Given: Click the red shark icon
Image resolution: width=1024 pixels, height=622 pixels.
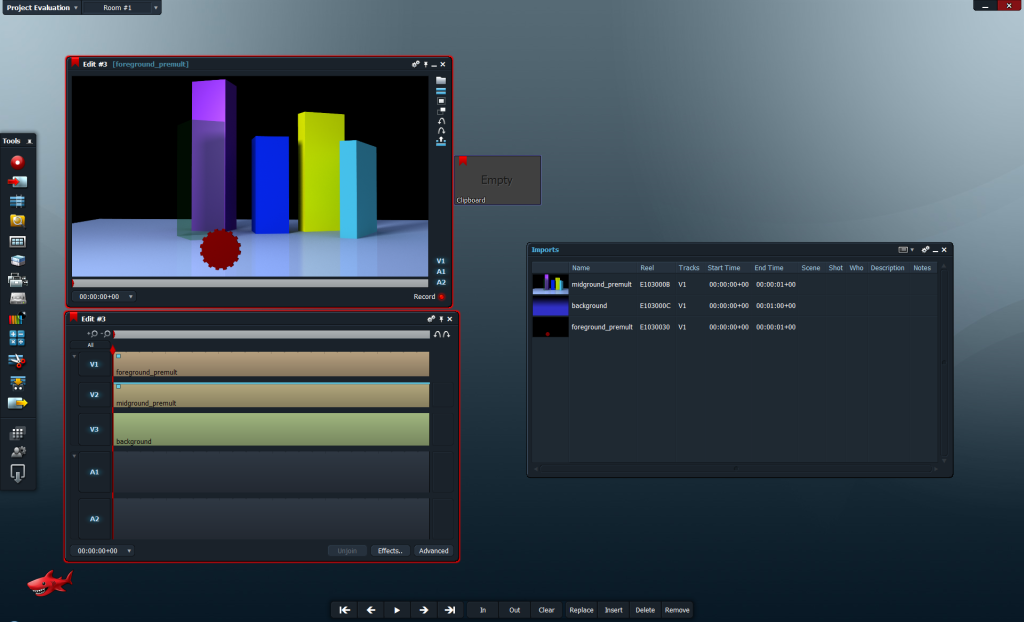Looking at the screenshot, I should [50, 581].
